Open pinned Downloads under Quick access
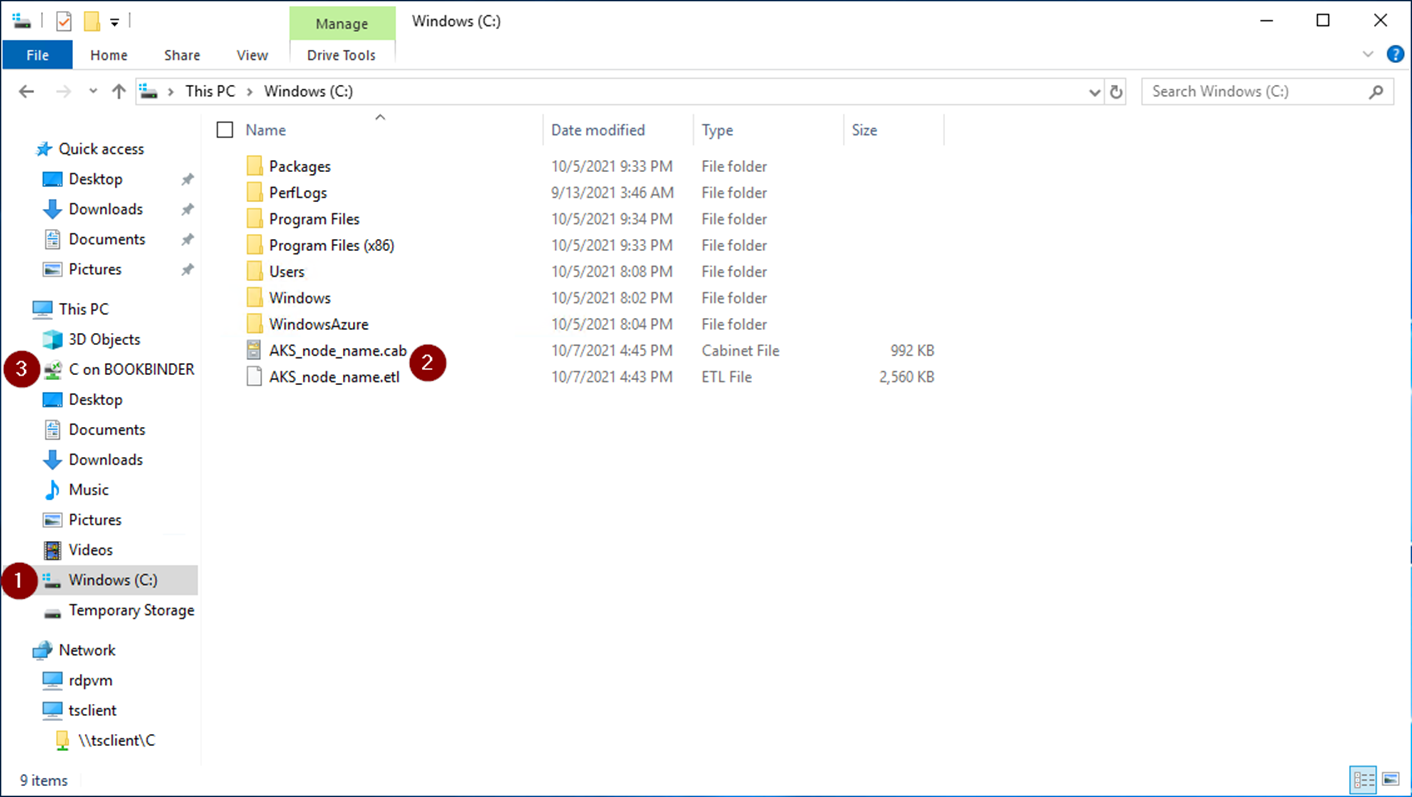1412x797 pixels. tap(106, 209)
